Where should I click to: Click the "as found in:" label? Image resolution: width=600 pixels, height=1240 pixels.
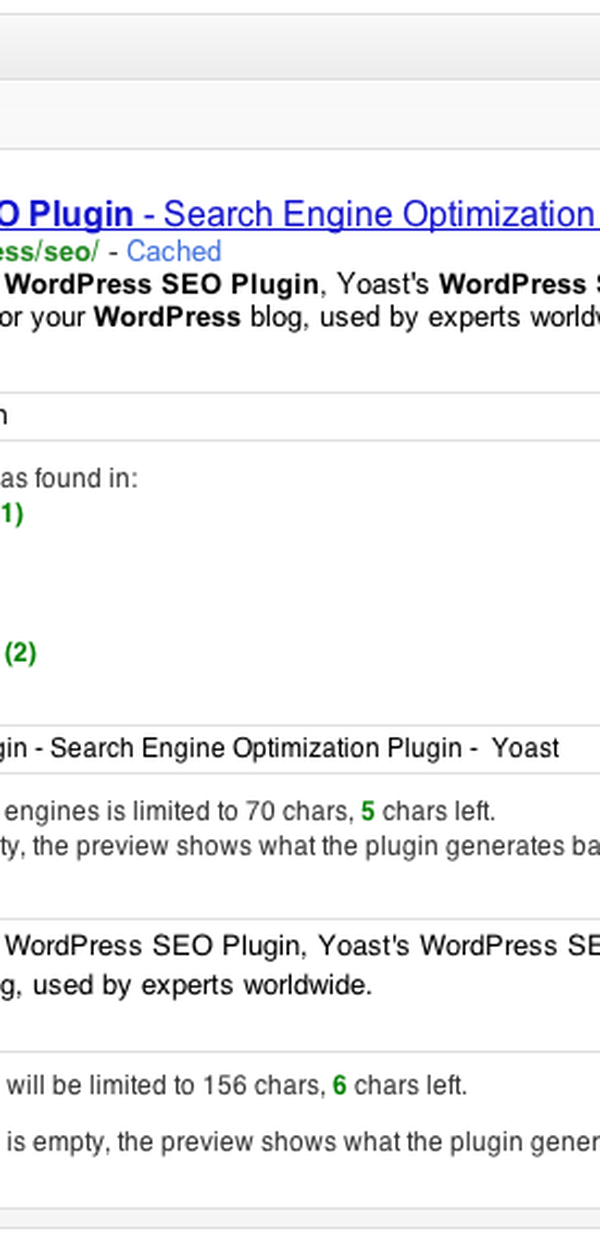[x=68, y=478]
